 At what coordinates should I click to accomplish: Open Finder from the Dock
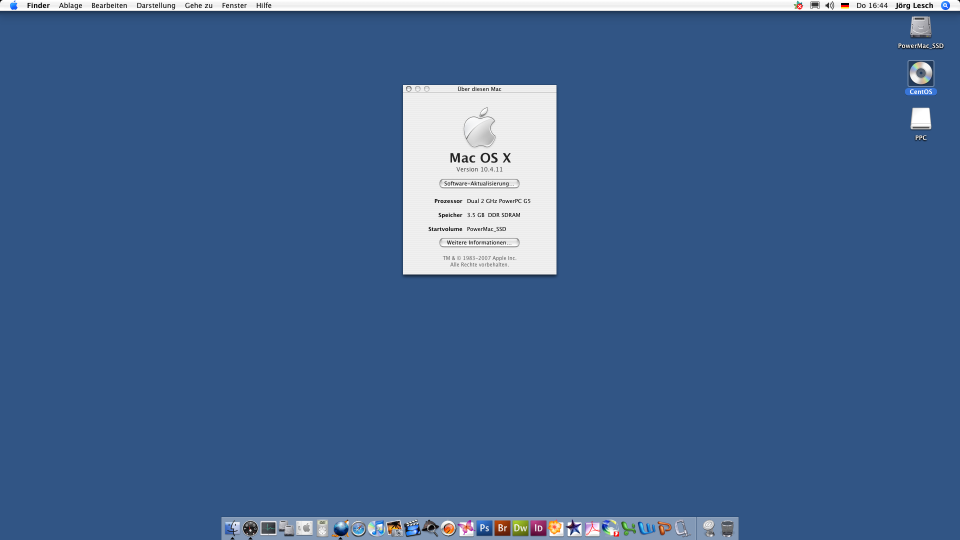[x=232, y=528]
